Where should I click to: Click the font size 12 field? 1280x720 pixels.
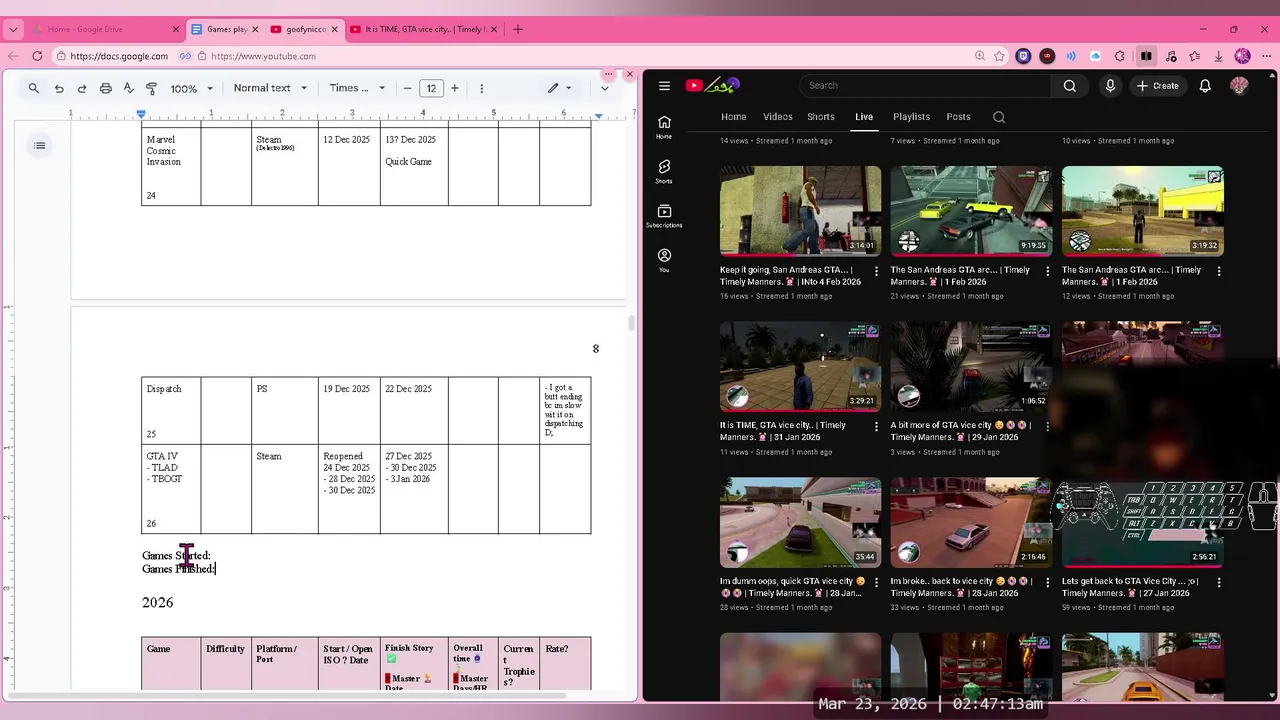[x=431, y=88]
